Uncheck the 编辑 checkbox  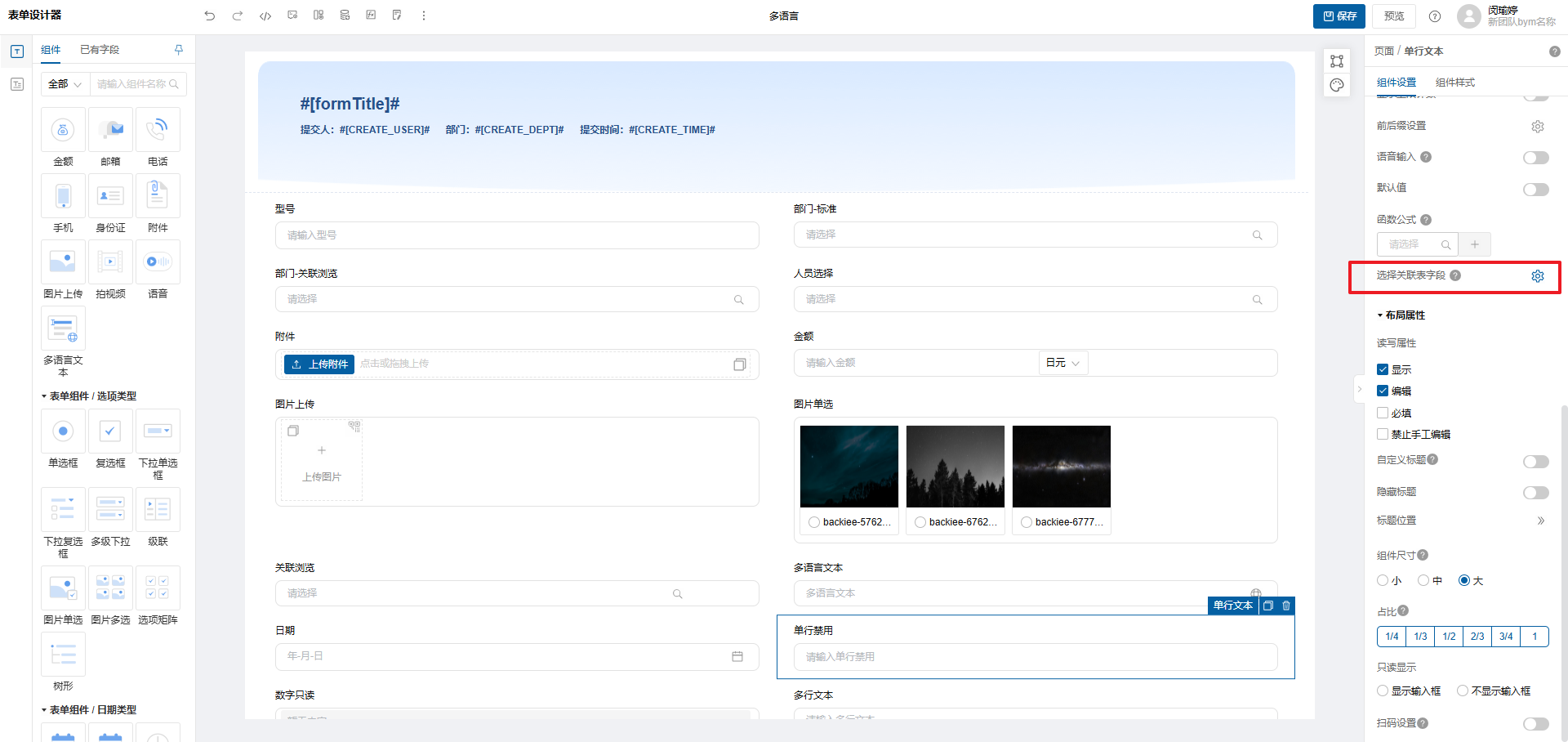click(1383, 391)
